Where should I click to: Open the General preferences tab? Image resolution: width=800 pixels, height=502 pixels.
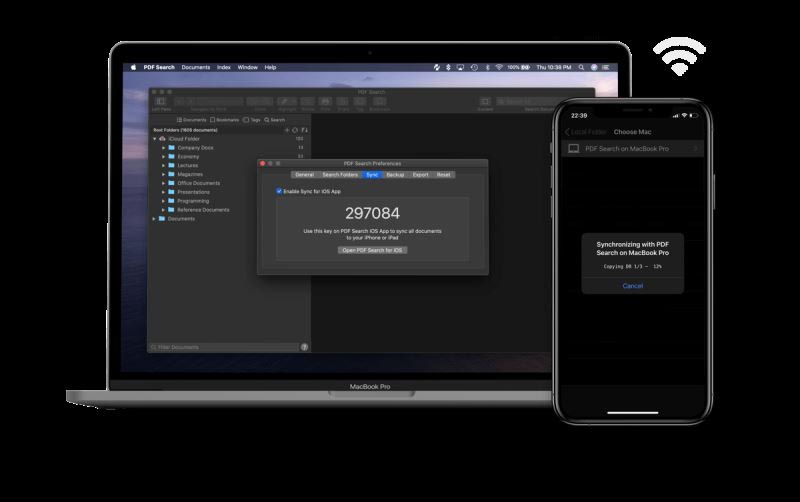point(305,174)
